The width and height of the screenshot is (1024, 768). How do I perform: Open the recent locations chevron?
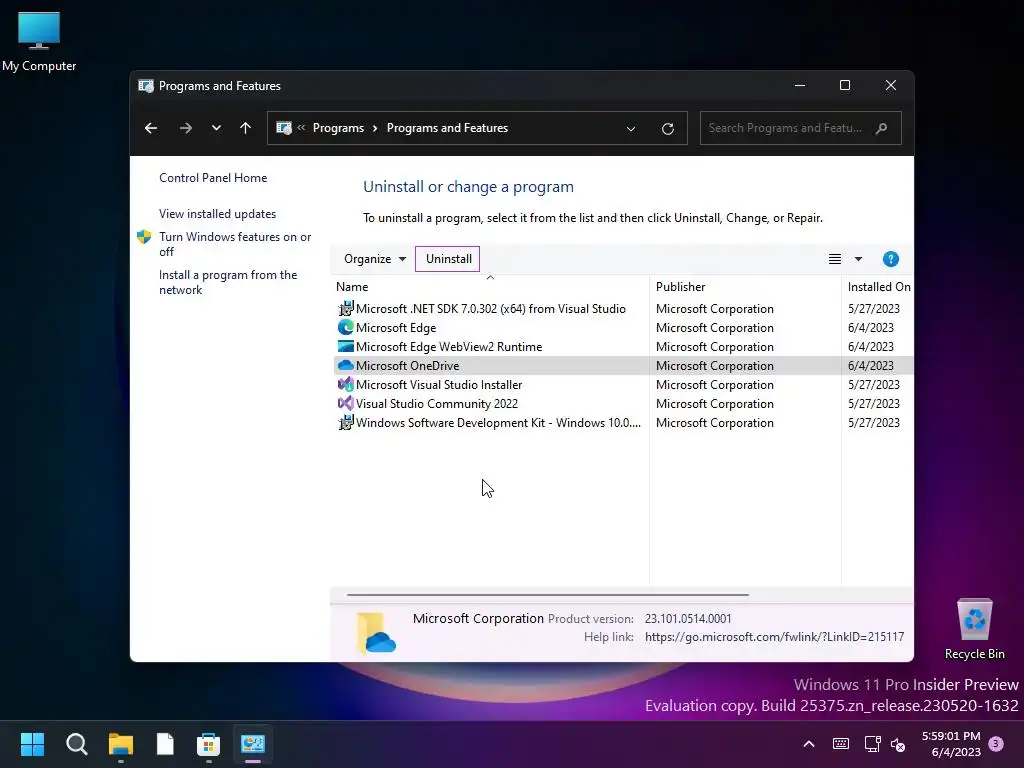[x=216, y=128]
